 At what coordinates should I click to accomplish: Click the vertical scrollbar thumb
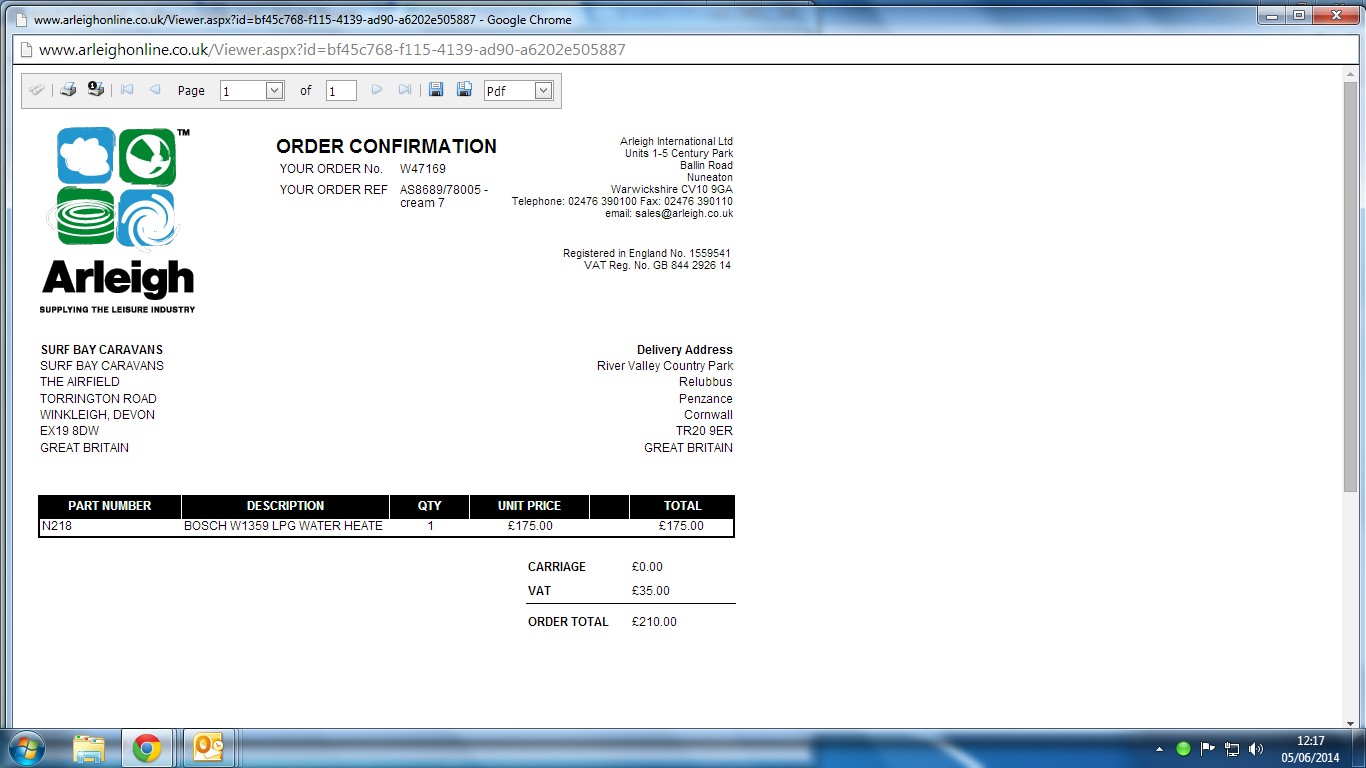click(1351, 289)
